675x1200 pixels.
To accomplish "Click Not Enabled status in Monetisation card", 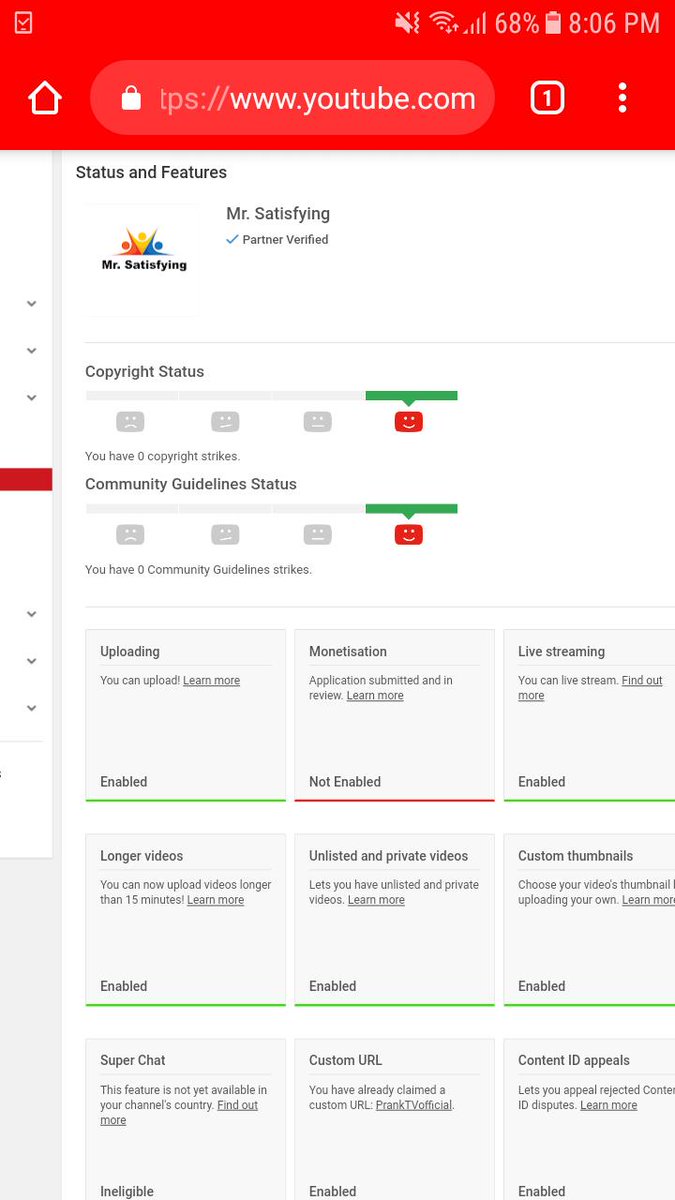I will tap(345, 782).
